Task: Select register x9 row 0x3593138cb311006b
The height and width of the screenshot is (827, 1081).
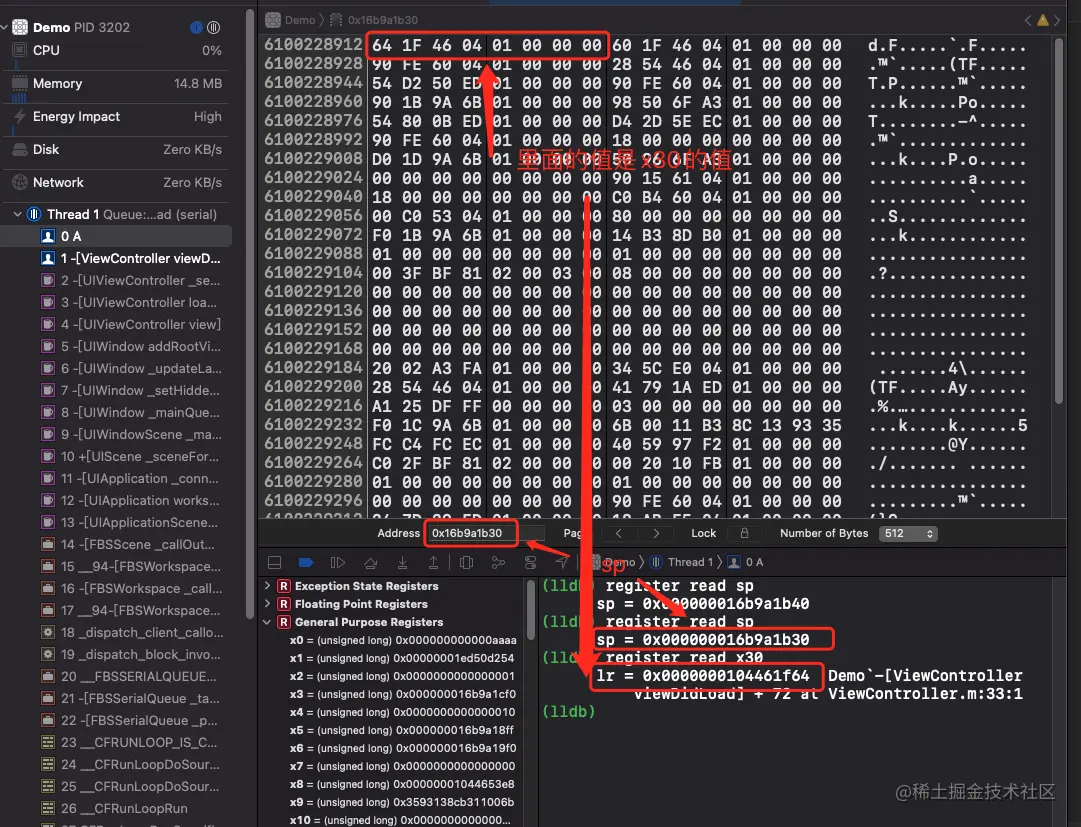Action: 402,802
